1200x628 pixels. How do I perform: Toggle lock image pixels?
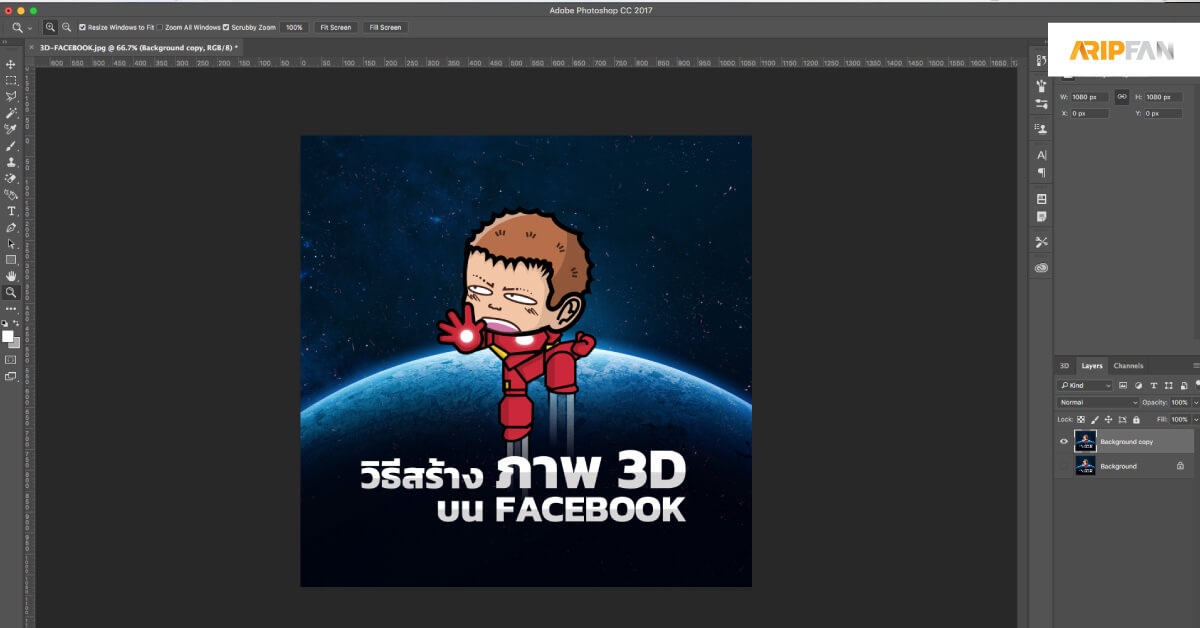point(1094,419)
